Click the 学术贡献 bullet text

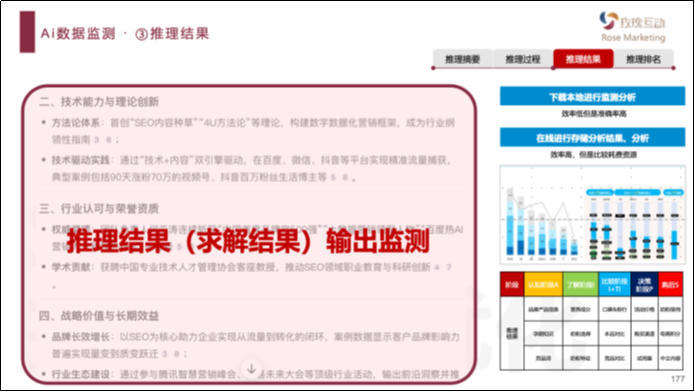tap(252, 267)
